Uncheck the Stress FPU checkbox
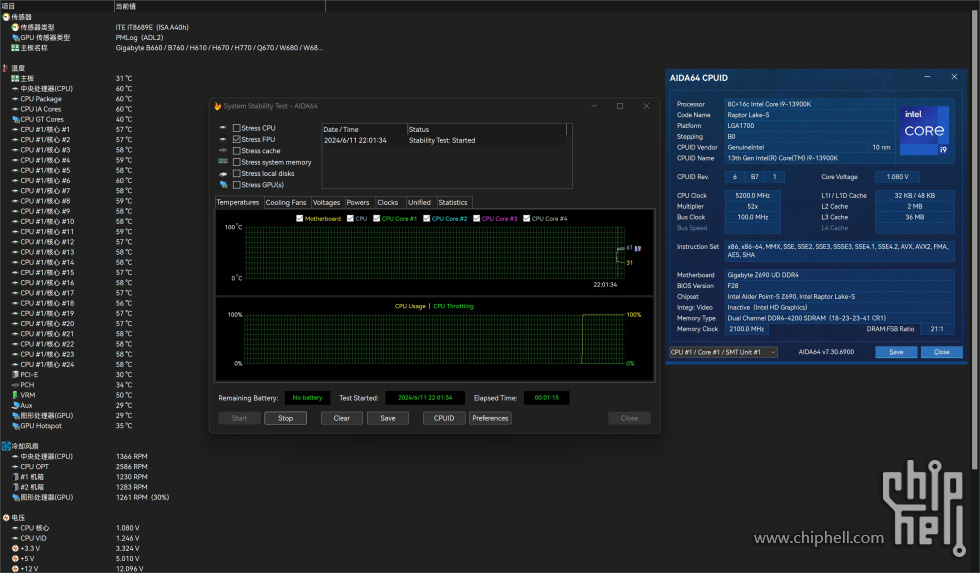The width and height of the screenshot is (980, 573). (236, 139)
